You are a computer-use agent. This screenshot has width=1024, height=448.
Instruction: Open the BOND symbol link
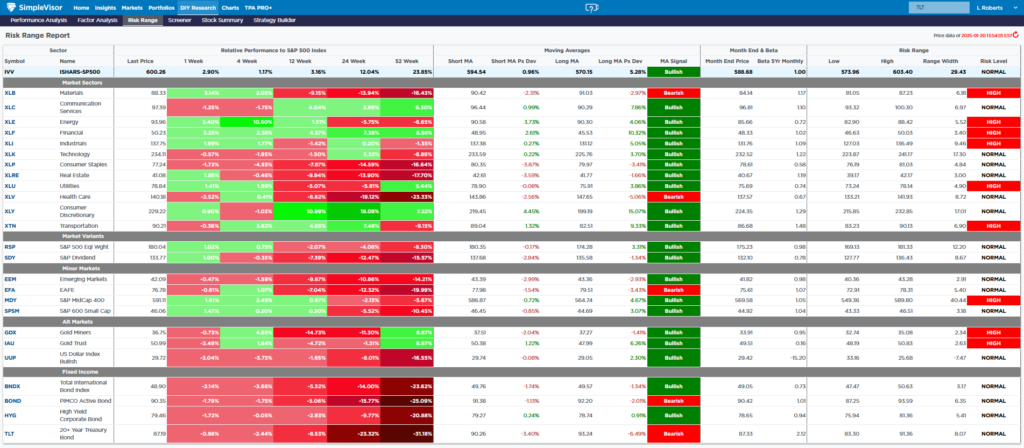coord(12,400)
